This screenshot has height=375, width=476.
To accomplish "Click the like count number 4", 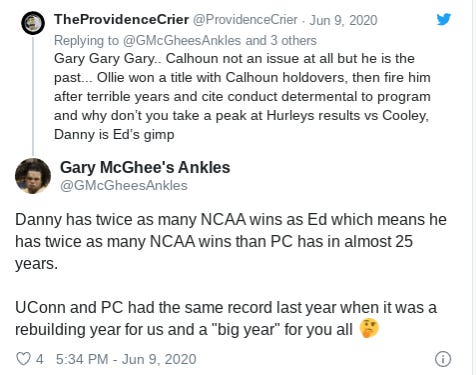I will (40, 359).
